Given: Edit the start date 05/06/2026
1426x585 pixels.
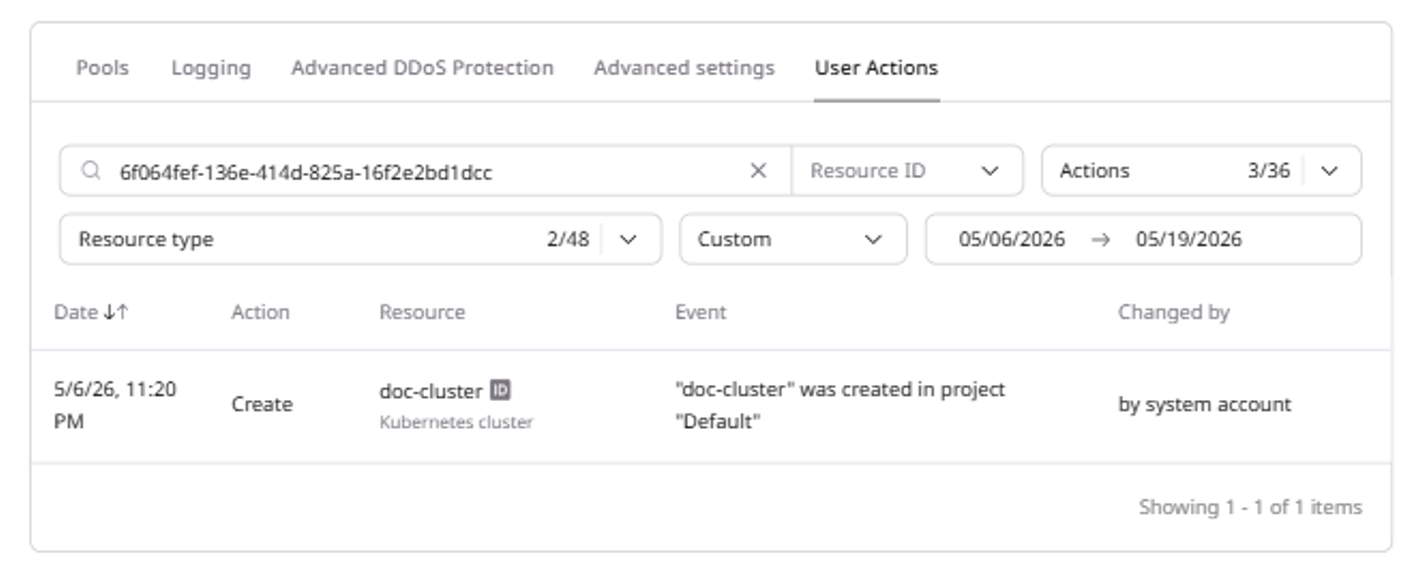Looking at the screenshot, I should tap(1012, 239).
